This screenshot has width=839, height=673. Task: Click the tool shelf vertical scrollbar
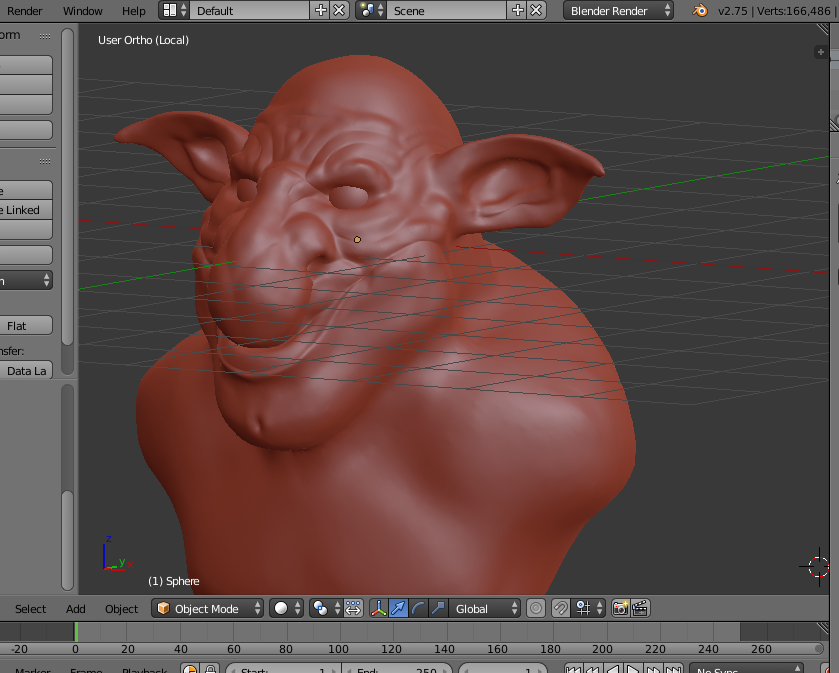67,200
